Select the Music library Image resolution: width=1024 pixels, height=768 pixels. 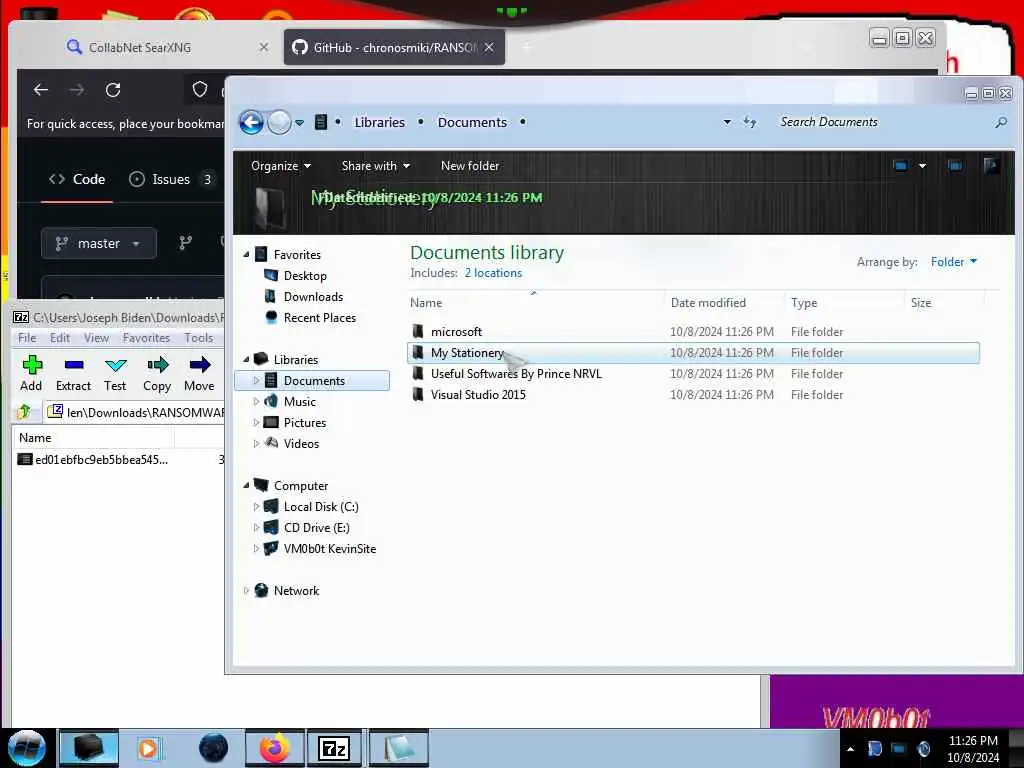299,402
